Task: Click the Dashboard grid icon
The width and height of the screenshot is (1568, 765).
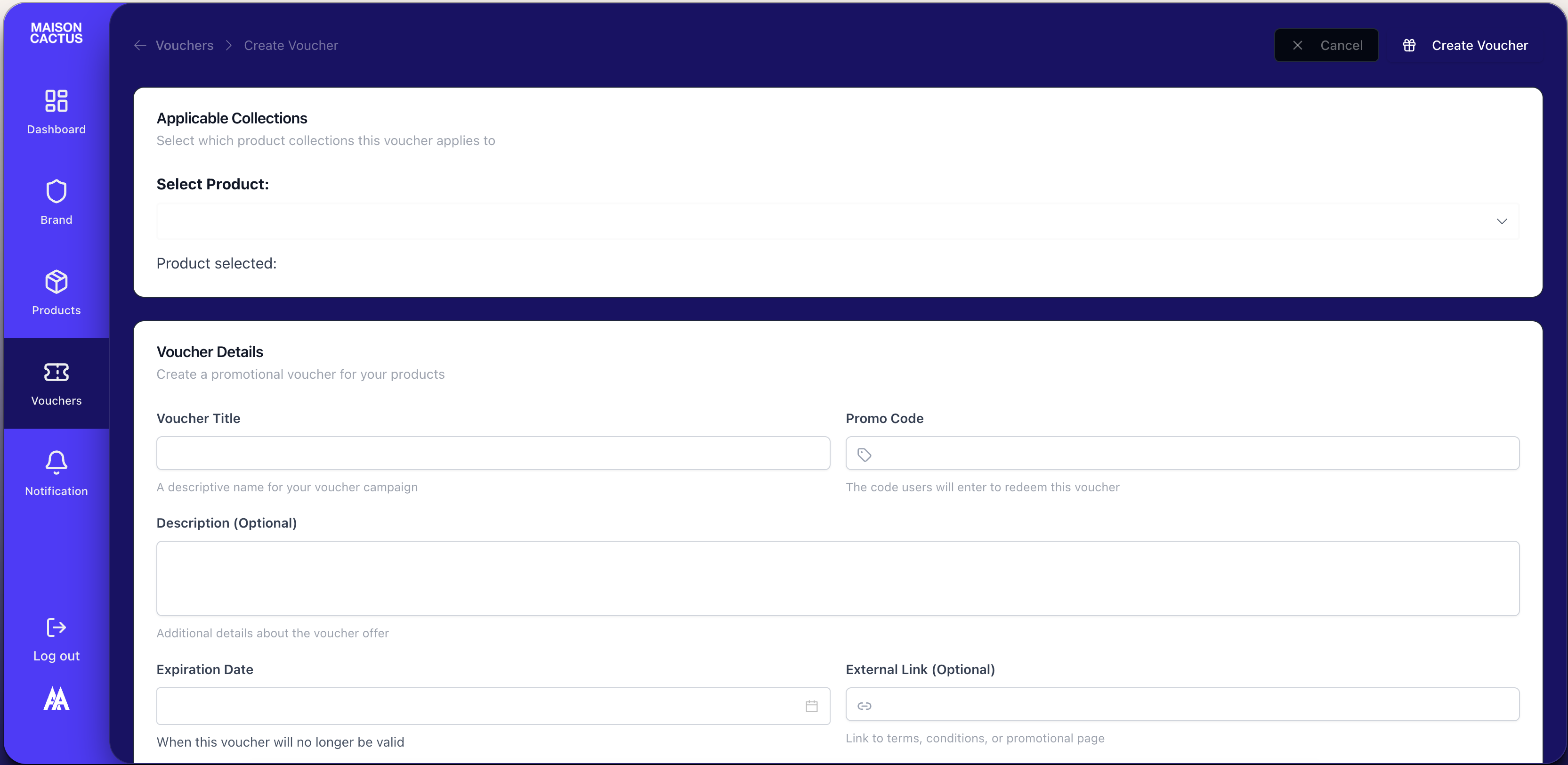Action: pos(56,100)
